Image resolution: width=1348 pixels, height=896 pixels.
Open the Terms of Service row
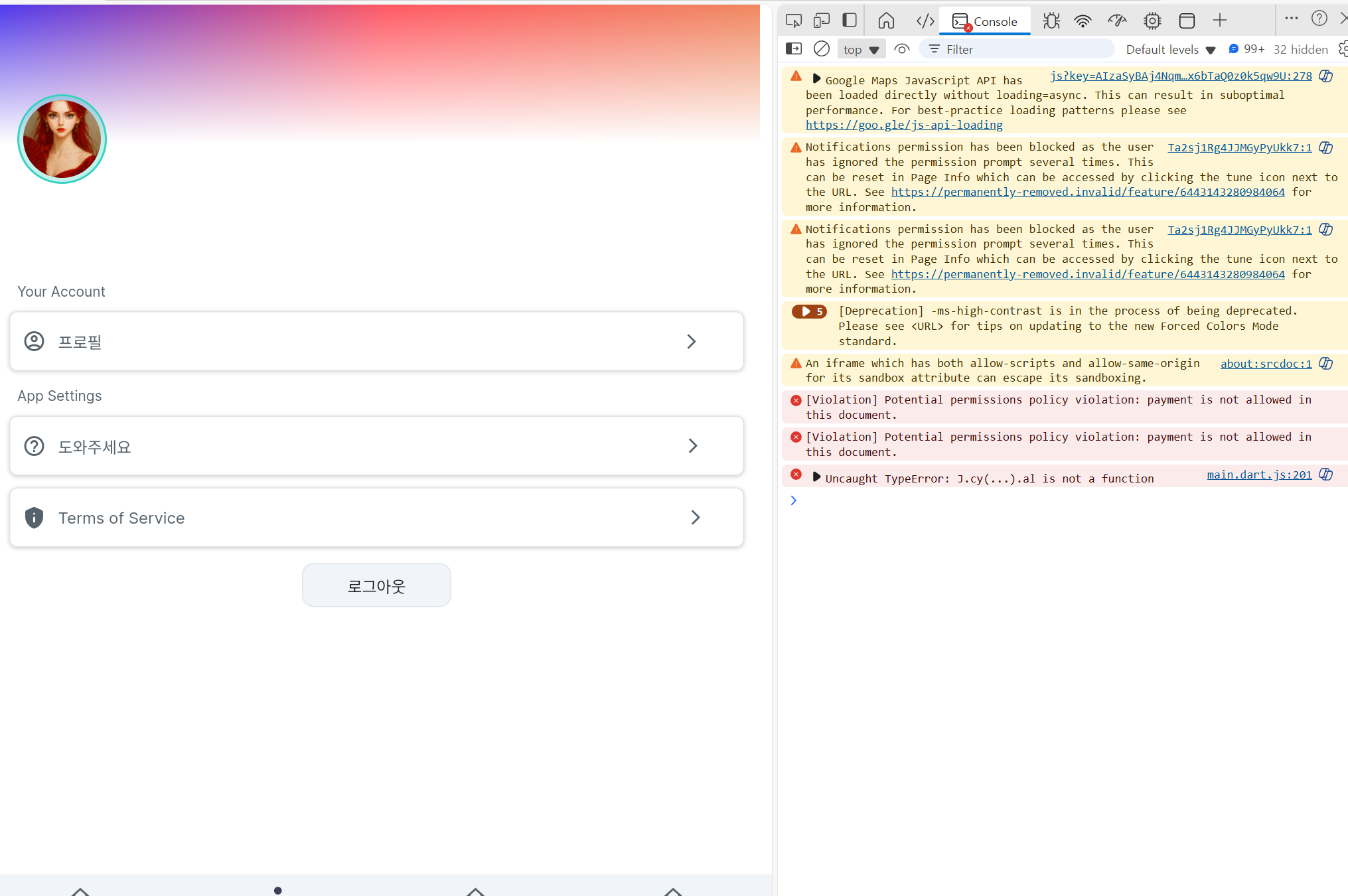pos(376,518)
